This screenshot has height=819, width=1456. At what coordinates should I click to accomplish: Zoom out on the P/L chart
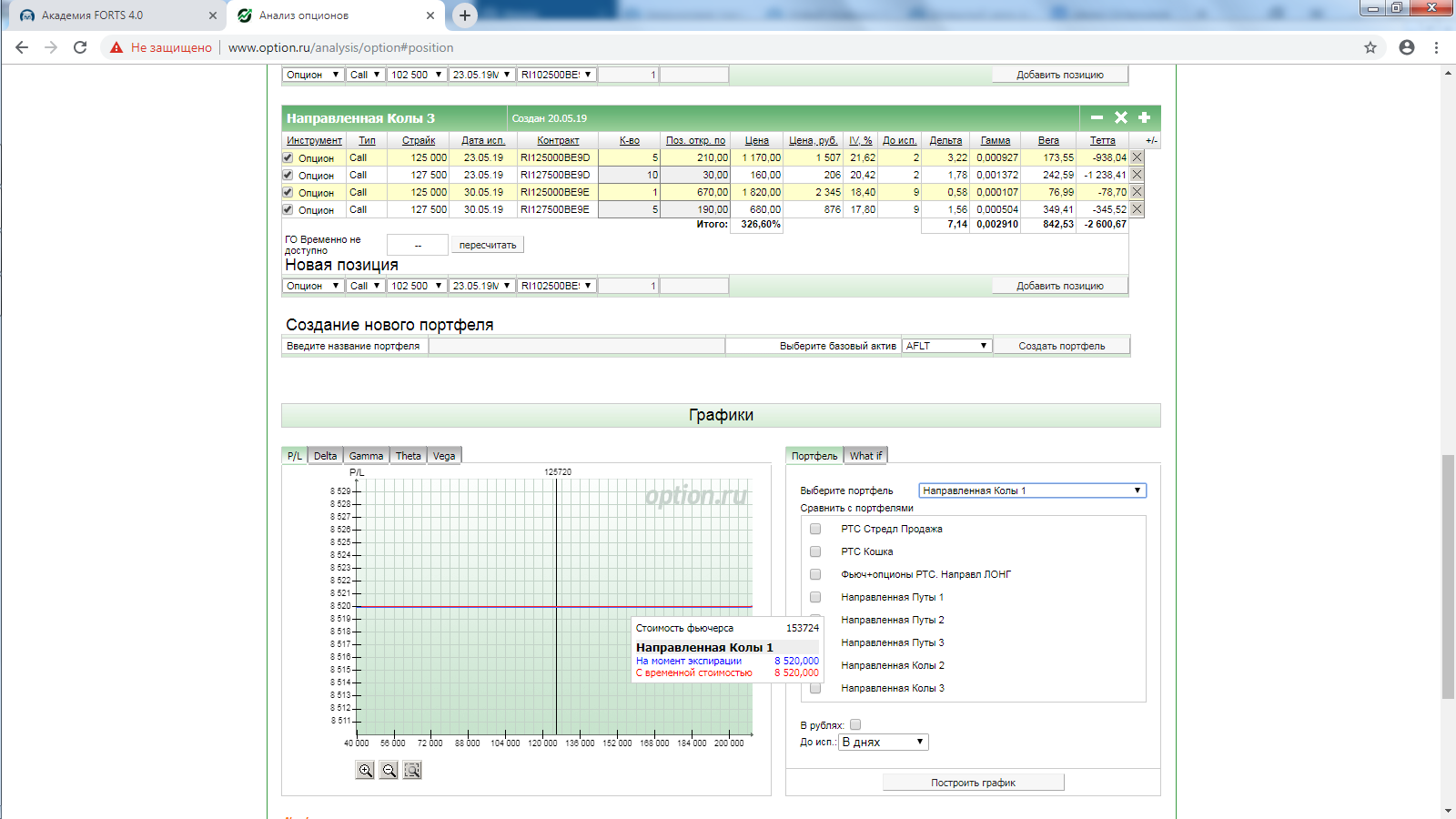tap(389, 770)
